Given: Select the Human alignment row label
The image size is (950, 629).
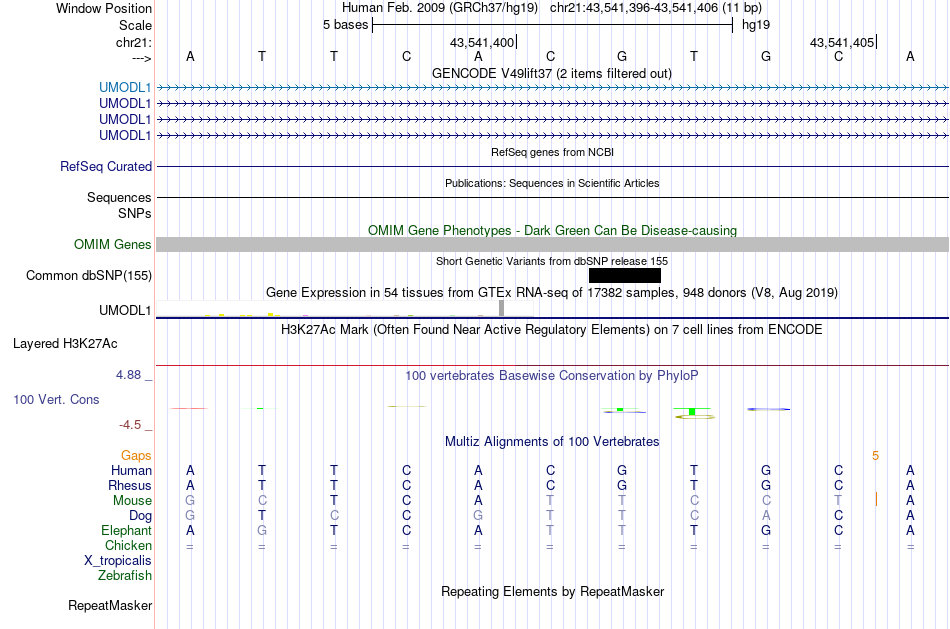Looking at the screenshot, I should point(131,470).
